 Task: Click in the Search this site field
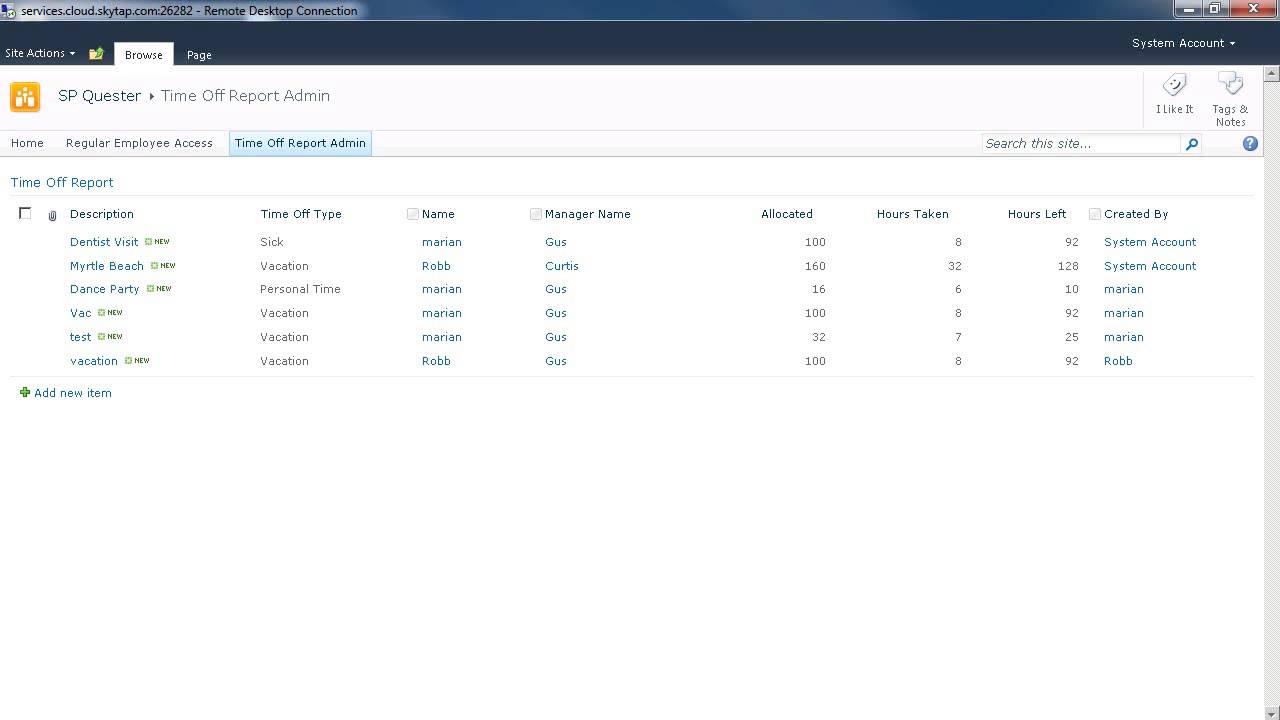point(1081,144)
